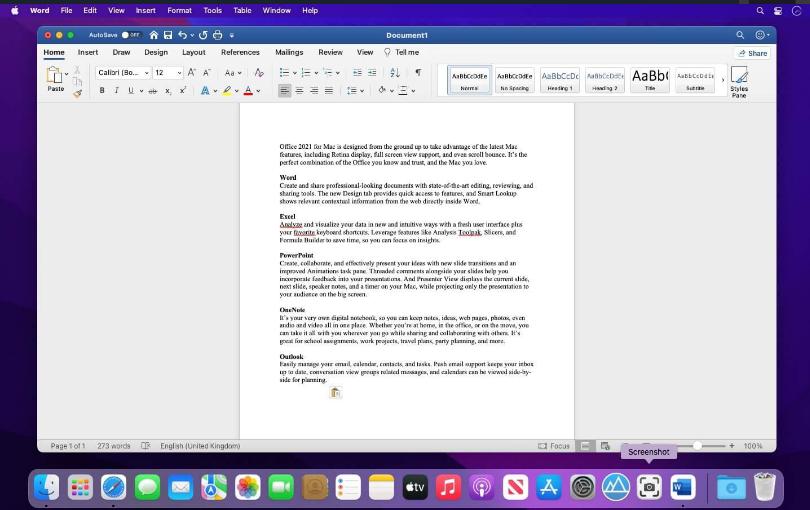Click the Share button
Screen dimensions: 810x510
click(752, 53)
